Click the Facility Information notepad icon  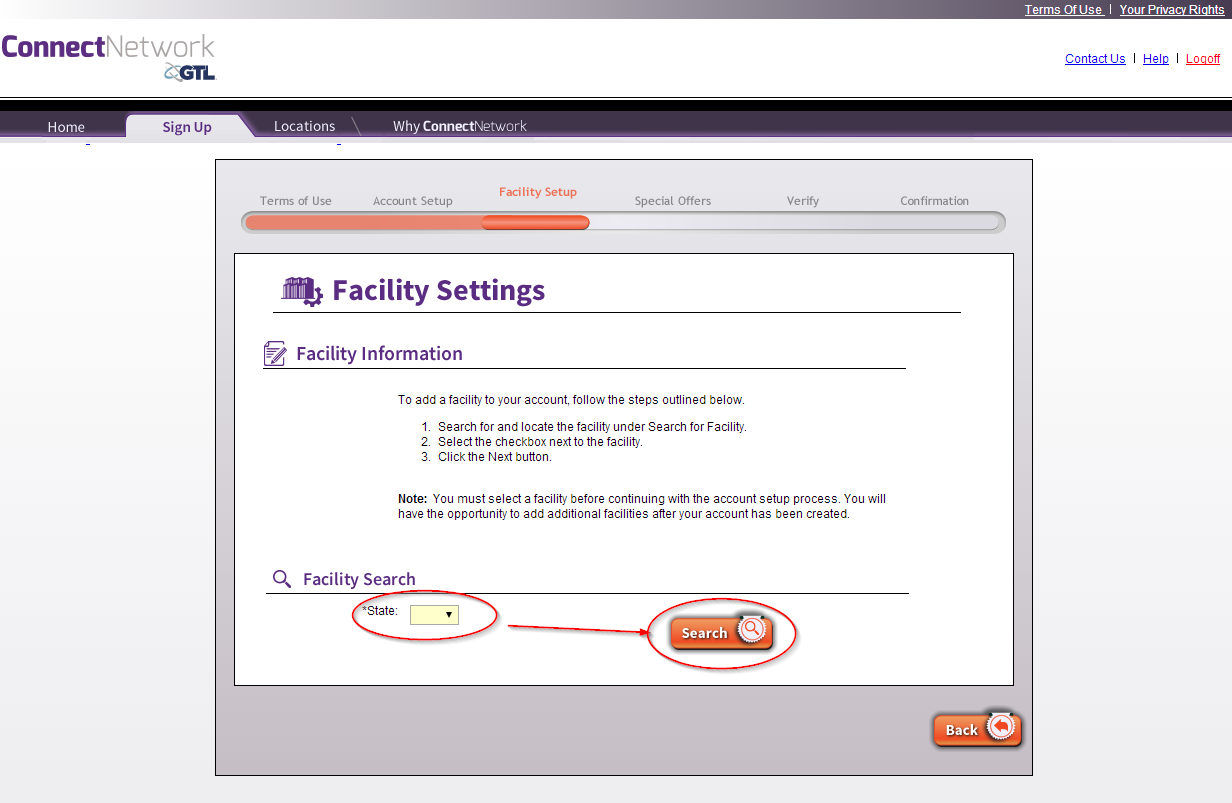tap(274, 354)
